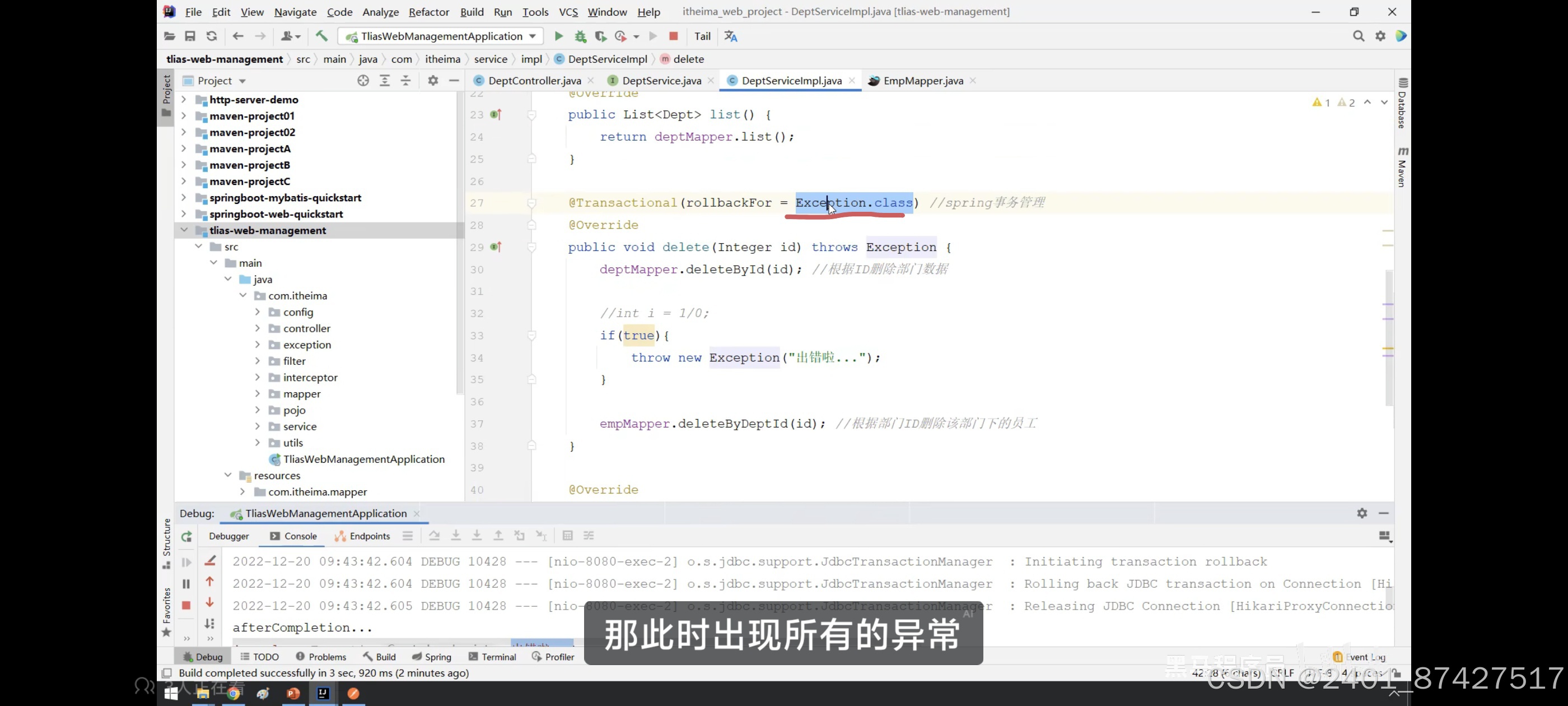
Task: Click Rerun icon in Debug panel
Action: 186,537
